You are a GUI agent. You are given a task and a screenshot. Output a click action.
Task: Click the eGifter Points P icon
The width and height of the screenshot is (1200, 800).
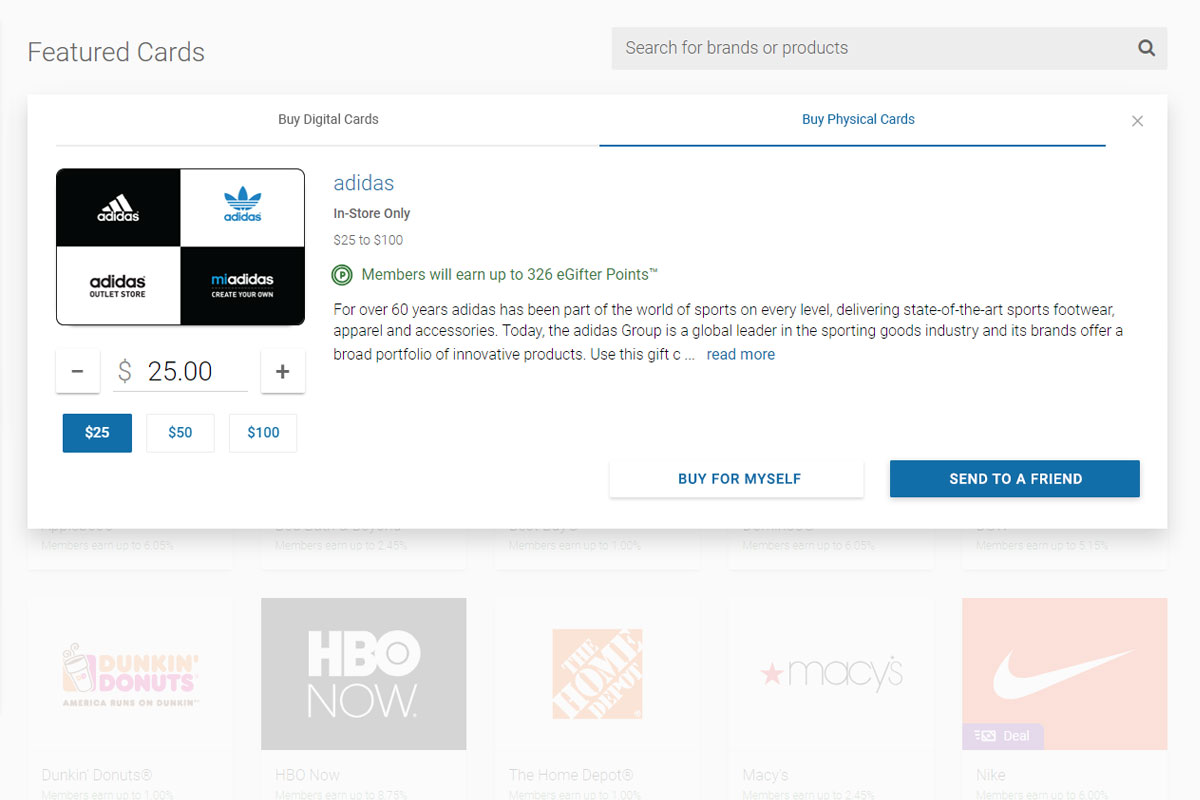tap(343, 275)
